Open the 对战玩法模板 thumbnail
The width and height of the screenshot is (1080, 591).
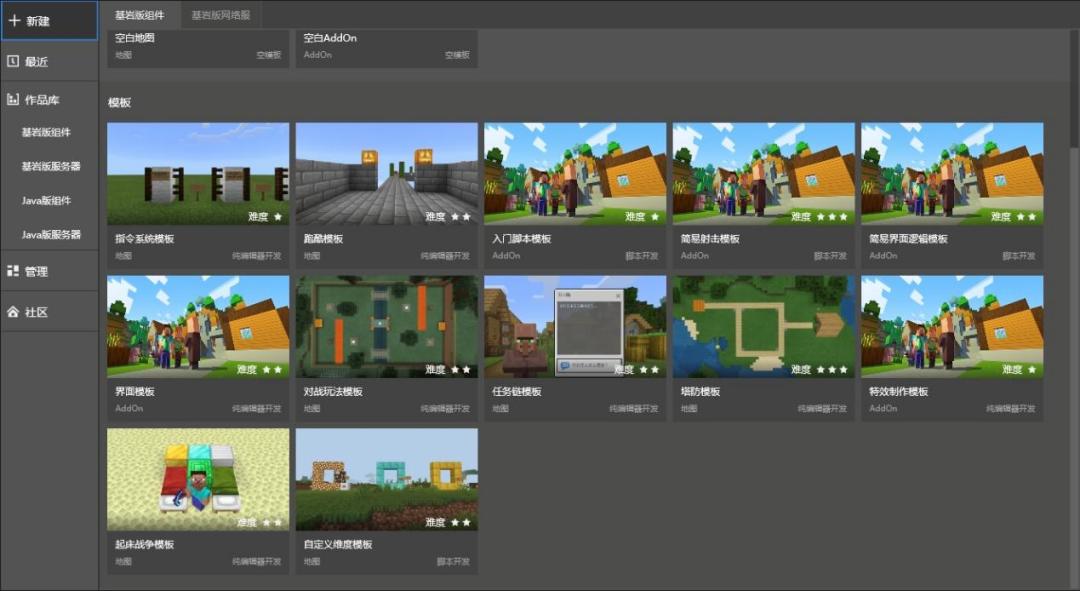click(386, 326)
